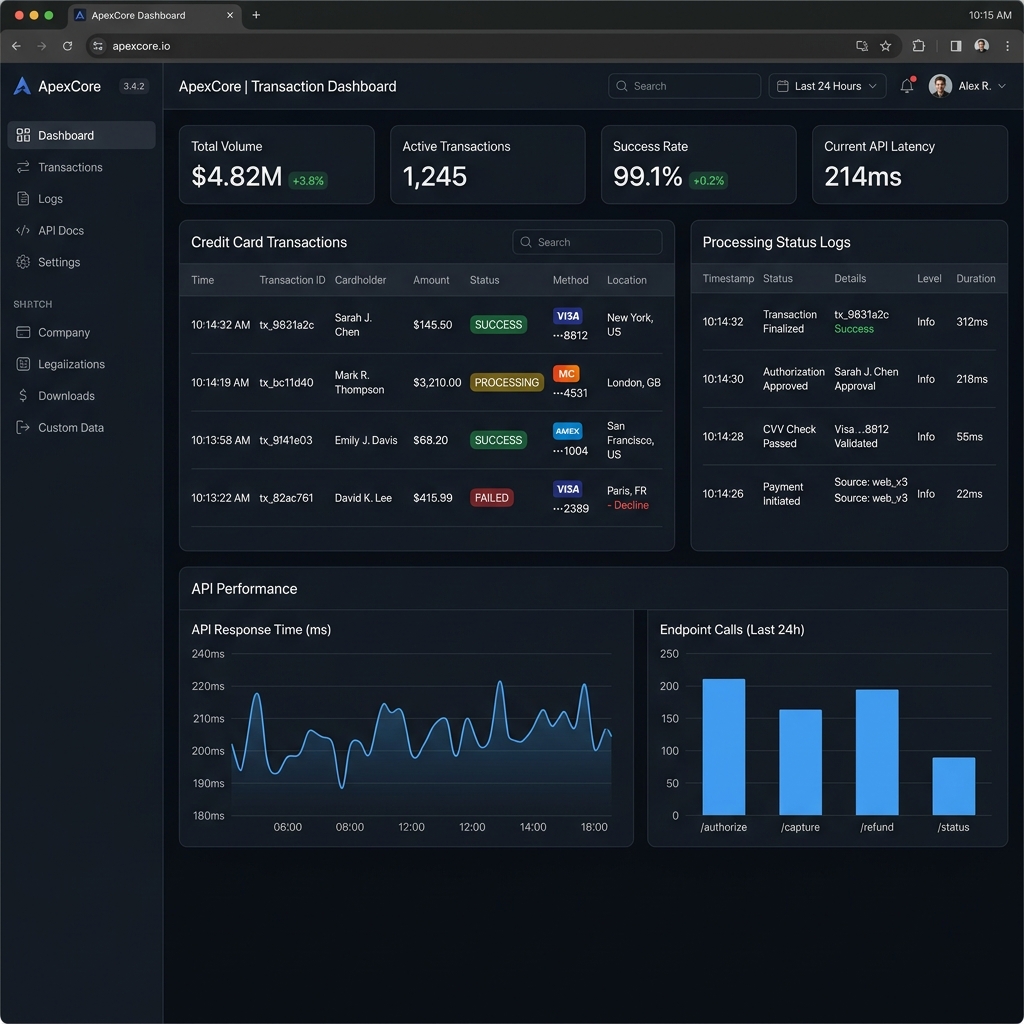The image size is (1024, 1024).
Task: Open the Transactions menu item
Action: pos(82,167)
